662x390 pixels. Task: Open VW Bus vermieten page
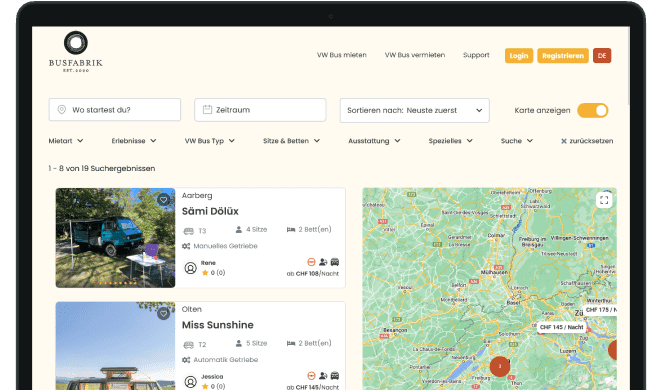click(415, 55)
